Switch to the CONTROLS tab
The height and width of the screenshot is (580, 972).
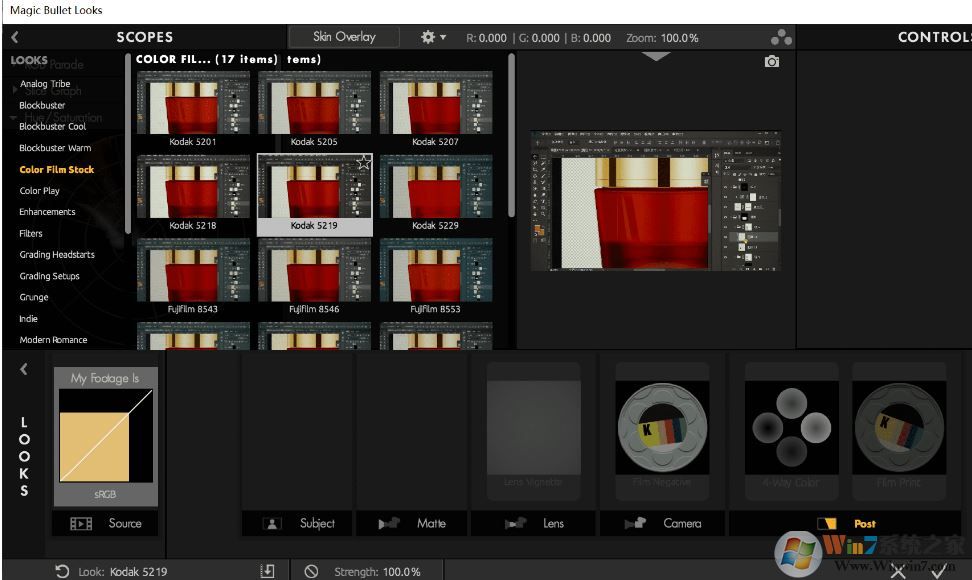(x=936, y=37)
